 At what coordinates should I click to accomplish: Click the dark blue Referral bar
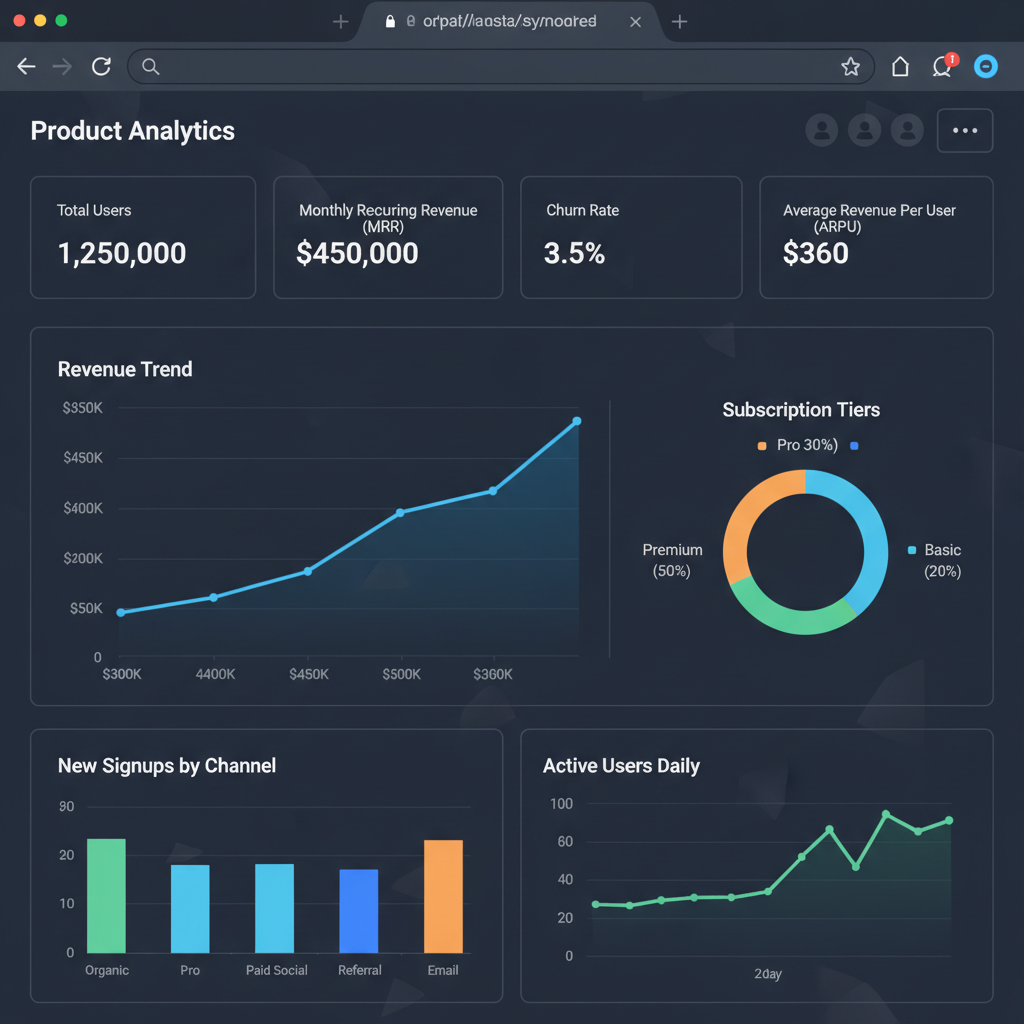pyautogui.click(x=359, y=911)
